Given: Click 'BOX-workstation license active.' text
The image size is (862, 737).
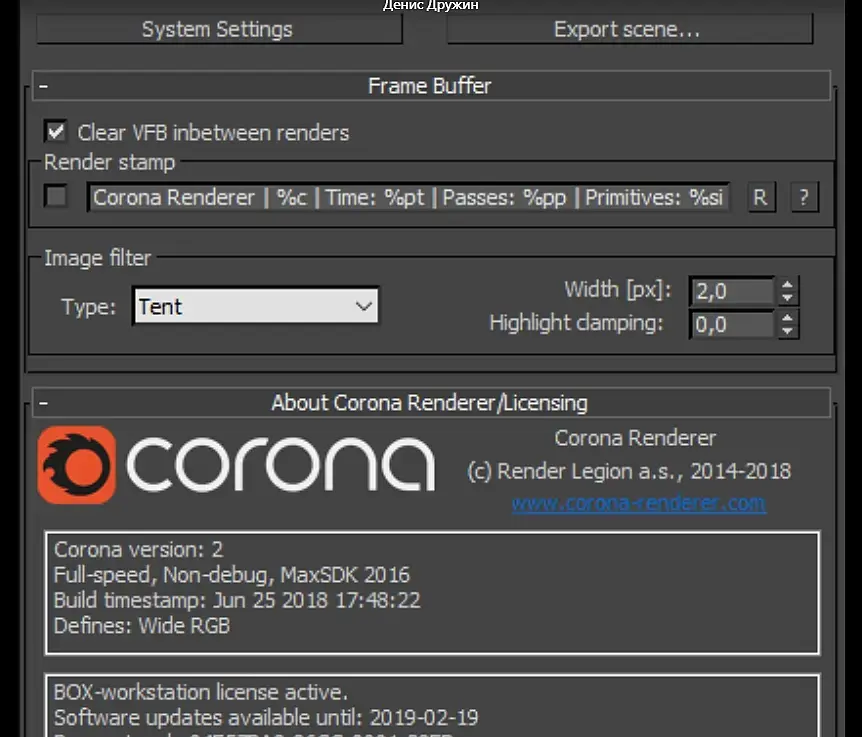Looking at the screenshot, I should click(x=201, y=692).
